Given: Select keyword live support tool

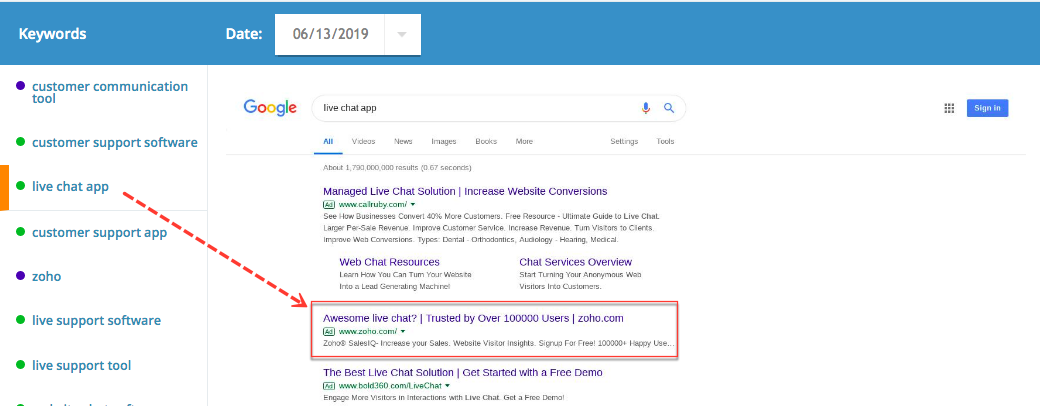Looking at the screenshot, I should (x=82, y=366).
